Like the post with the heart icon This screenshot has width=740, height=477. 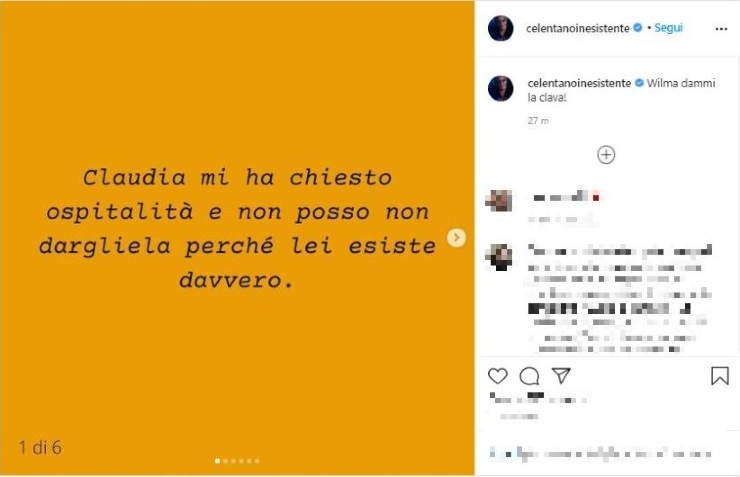point(497,376)
